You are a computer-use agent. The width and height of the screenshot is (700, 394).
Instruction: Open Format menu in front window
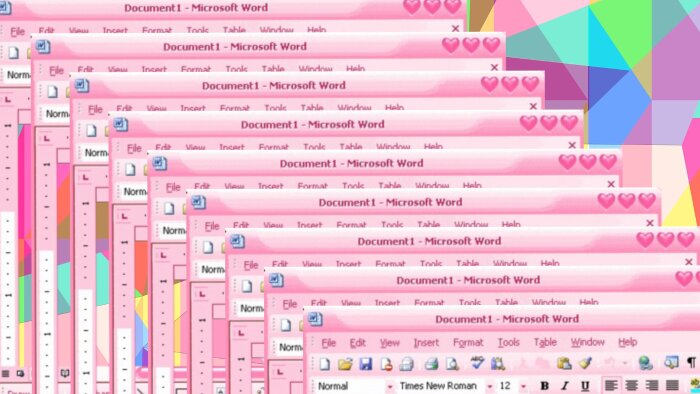pyautogui.click(x=468, y=343)
